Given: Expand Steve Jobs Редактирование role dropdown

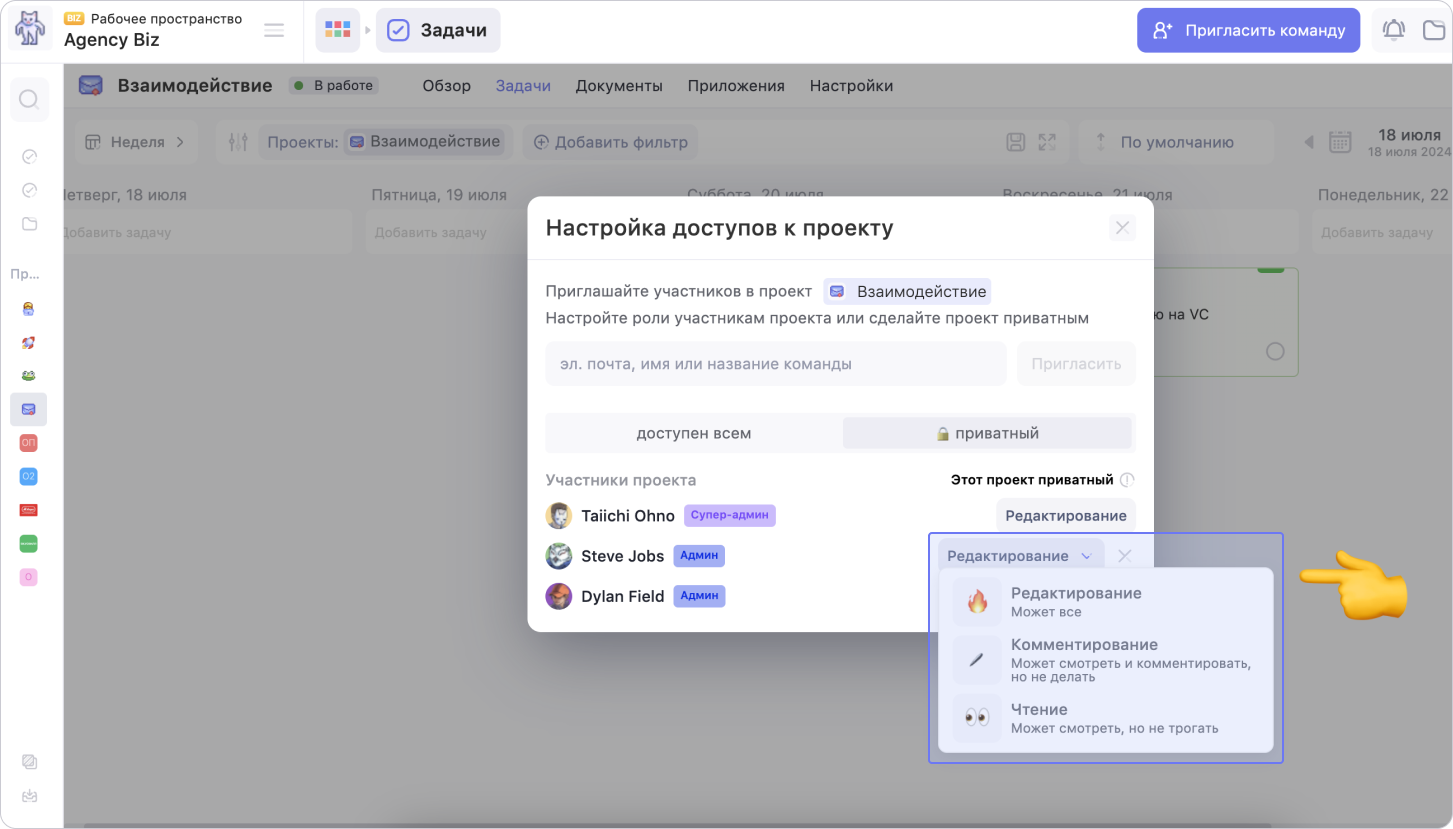Looking at the screenshot, I should coord(1021,556).
